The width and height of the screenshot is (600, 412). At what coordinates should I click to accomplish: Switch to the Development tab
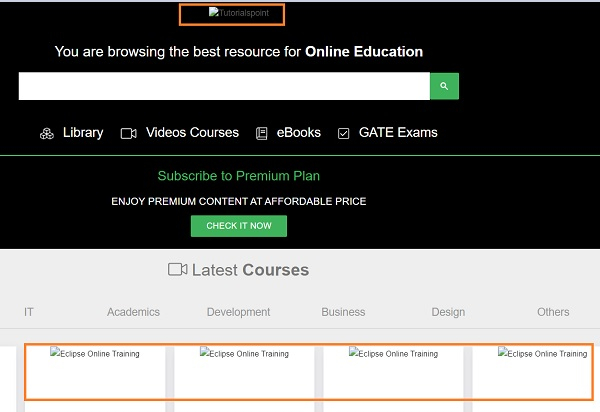[238, 312]
